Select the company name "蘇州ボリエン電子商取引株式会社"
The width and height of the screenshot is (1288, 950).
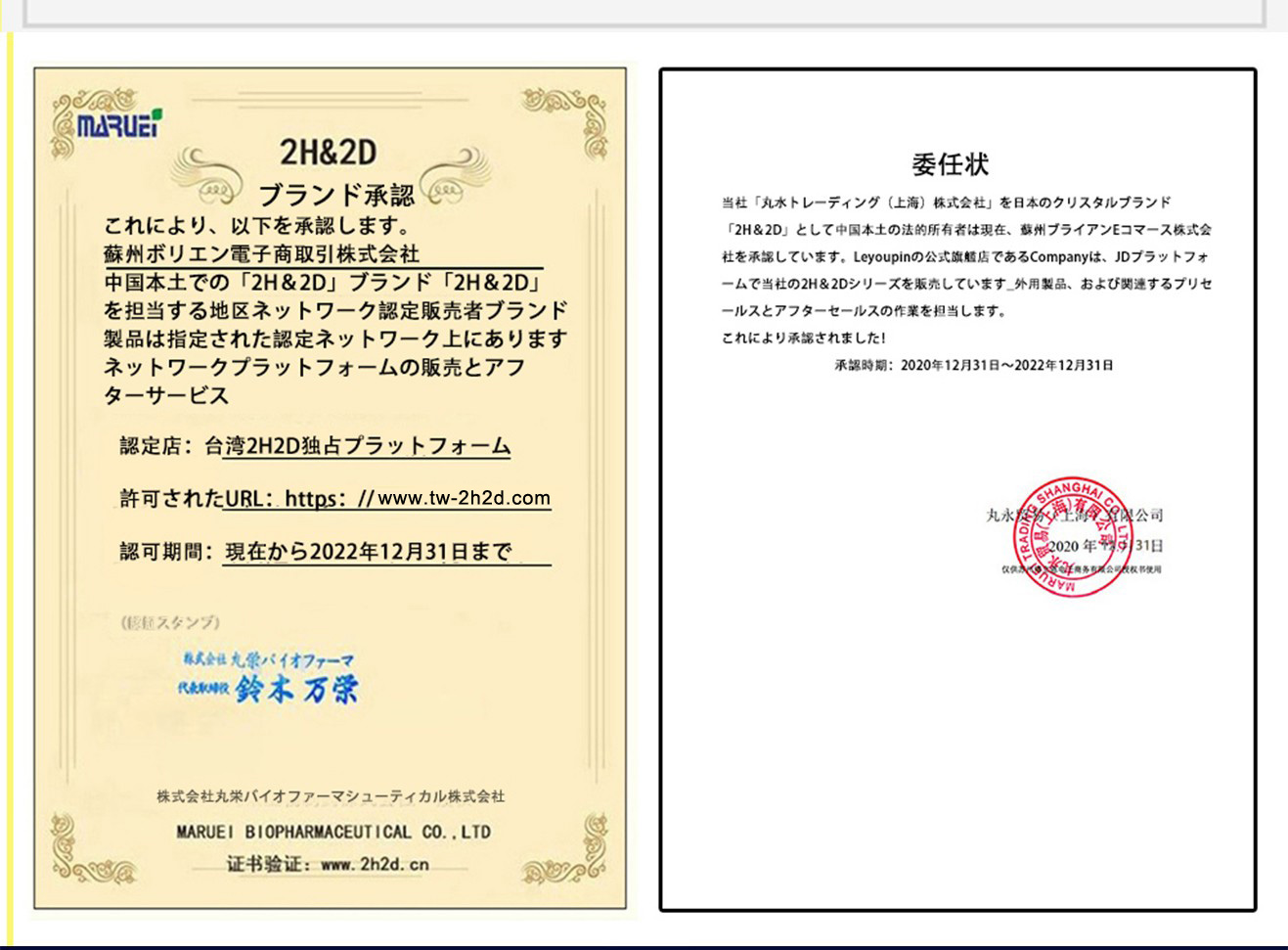click(262, 254)
